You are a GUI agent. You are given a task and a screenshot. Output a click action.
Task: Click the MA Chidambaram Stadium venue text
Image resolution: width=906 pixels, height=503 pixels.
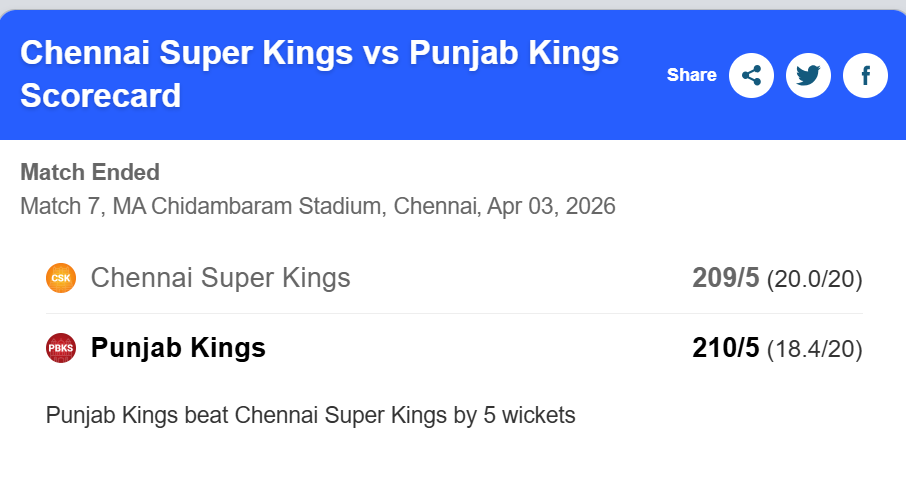tap(250, 207)
